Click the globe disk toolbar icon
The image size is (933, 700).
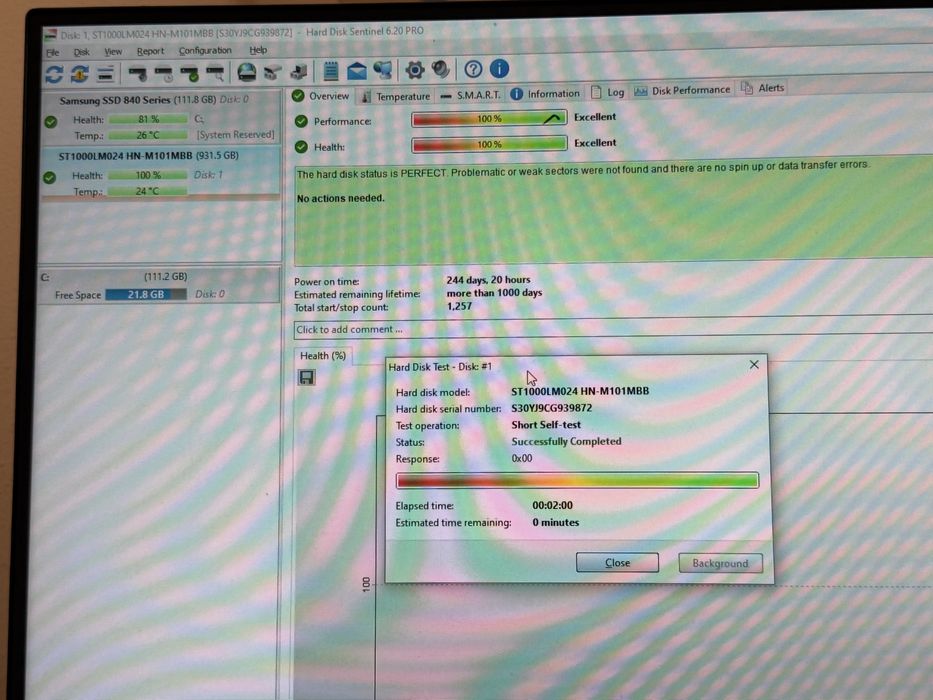click(246, 72)
